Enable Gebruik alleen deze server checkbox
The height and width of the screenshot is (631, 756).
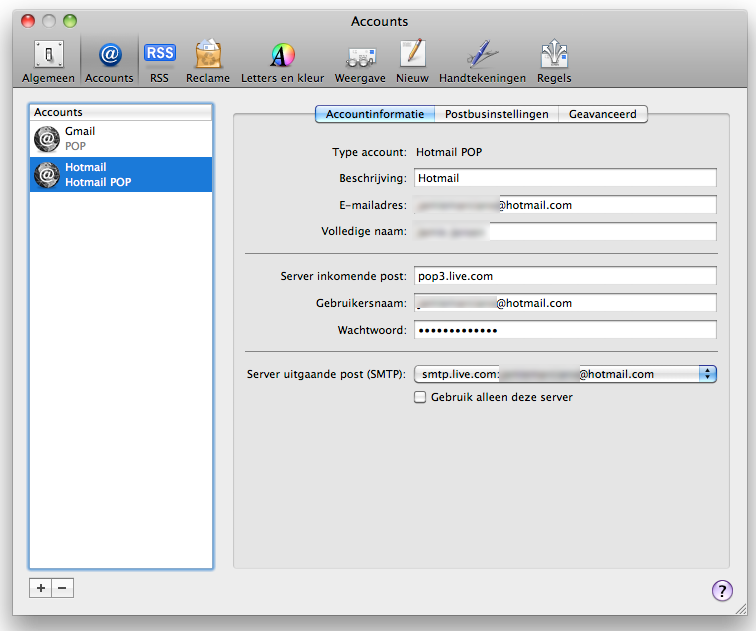tap(420, 397)
